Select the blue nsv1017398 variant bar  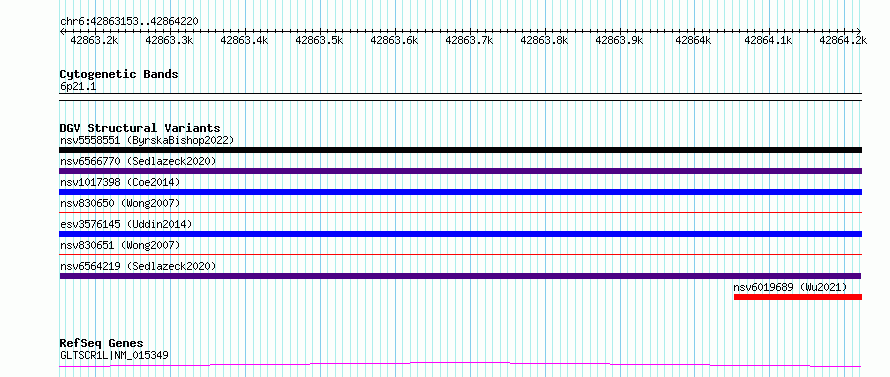pyautogui.click(x=460, y=192)
